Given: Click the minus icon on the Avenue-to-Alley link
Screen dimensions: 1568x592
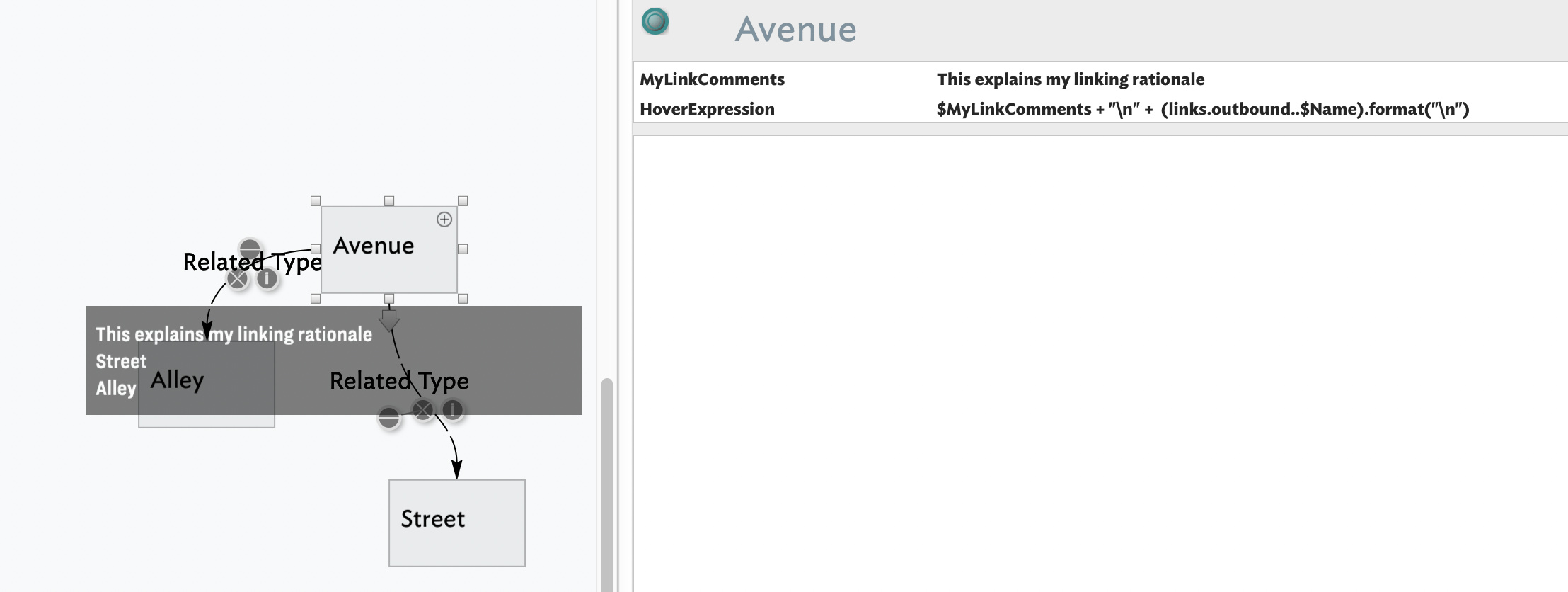Looking at the screenshot, I should coord(250,249).
